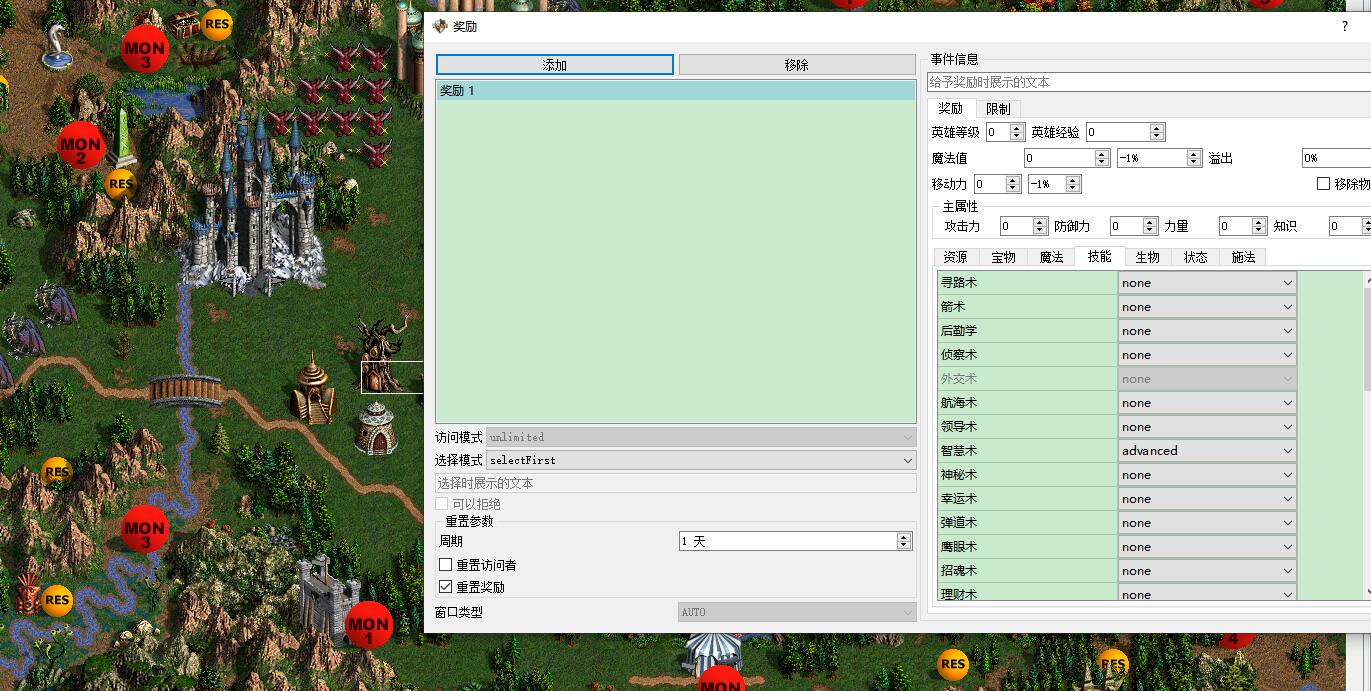The width and height of the screenshot is (1371, 691).
Task: Uncheck the 重置奖励 checkbox
Action: (x=446, y=587)
